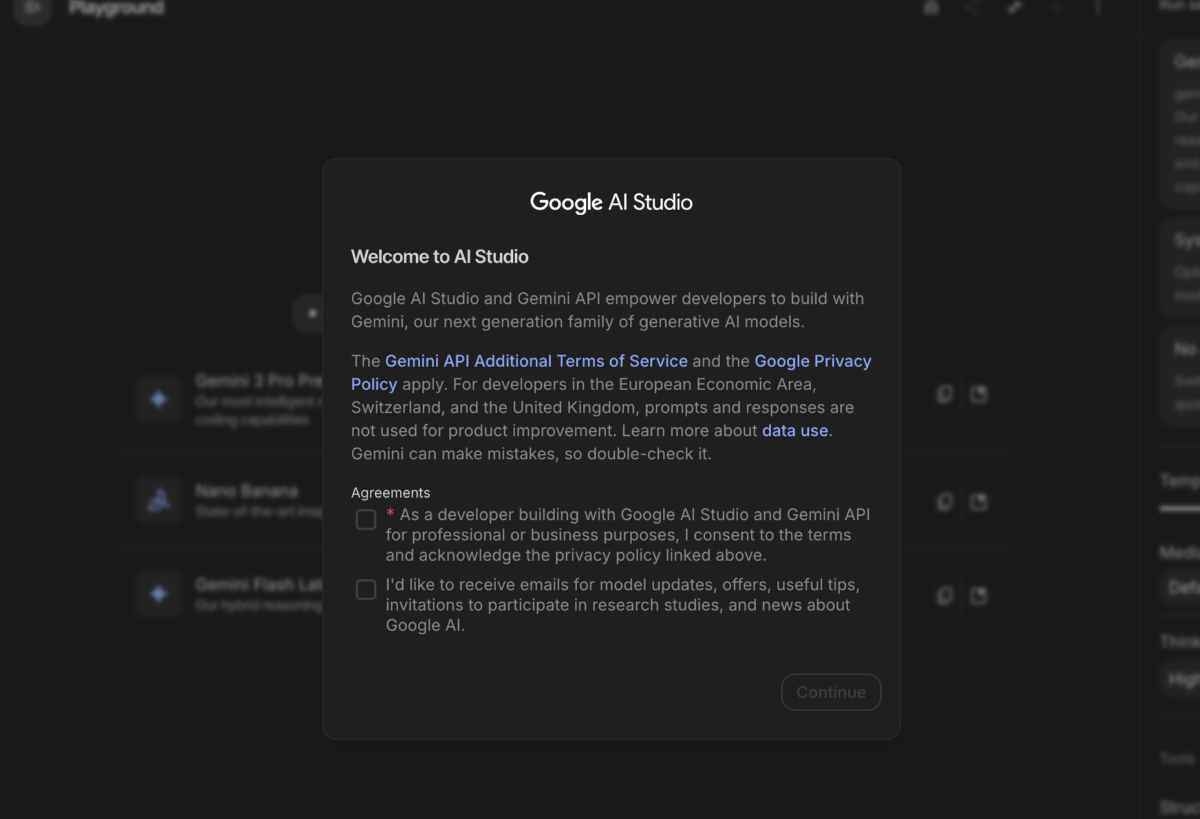Screen dimensions: 1200x819
Task: Open the System instructions card
Action: point(1181,266)
